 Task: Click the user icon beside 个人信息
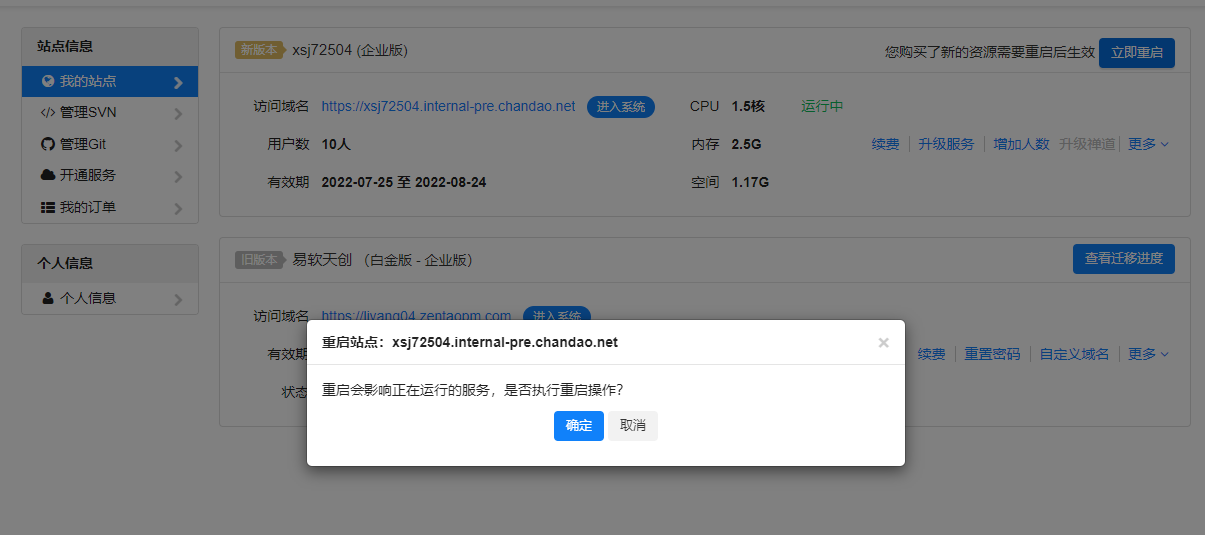pyautogui.click(x=48, y=298)
